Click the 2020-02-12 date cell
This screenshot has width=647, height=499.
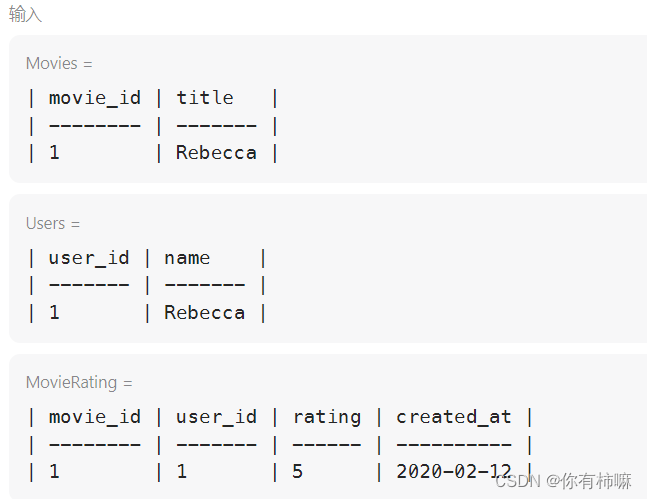click(454, 471)
